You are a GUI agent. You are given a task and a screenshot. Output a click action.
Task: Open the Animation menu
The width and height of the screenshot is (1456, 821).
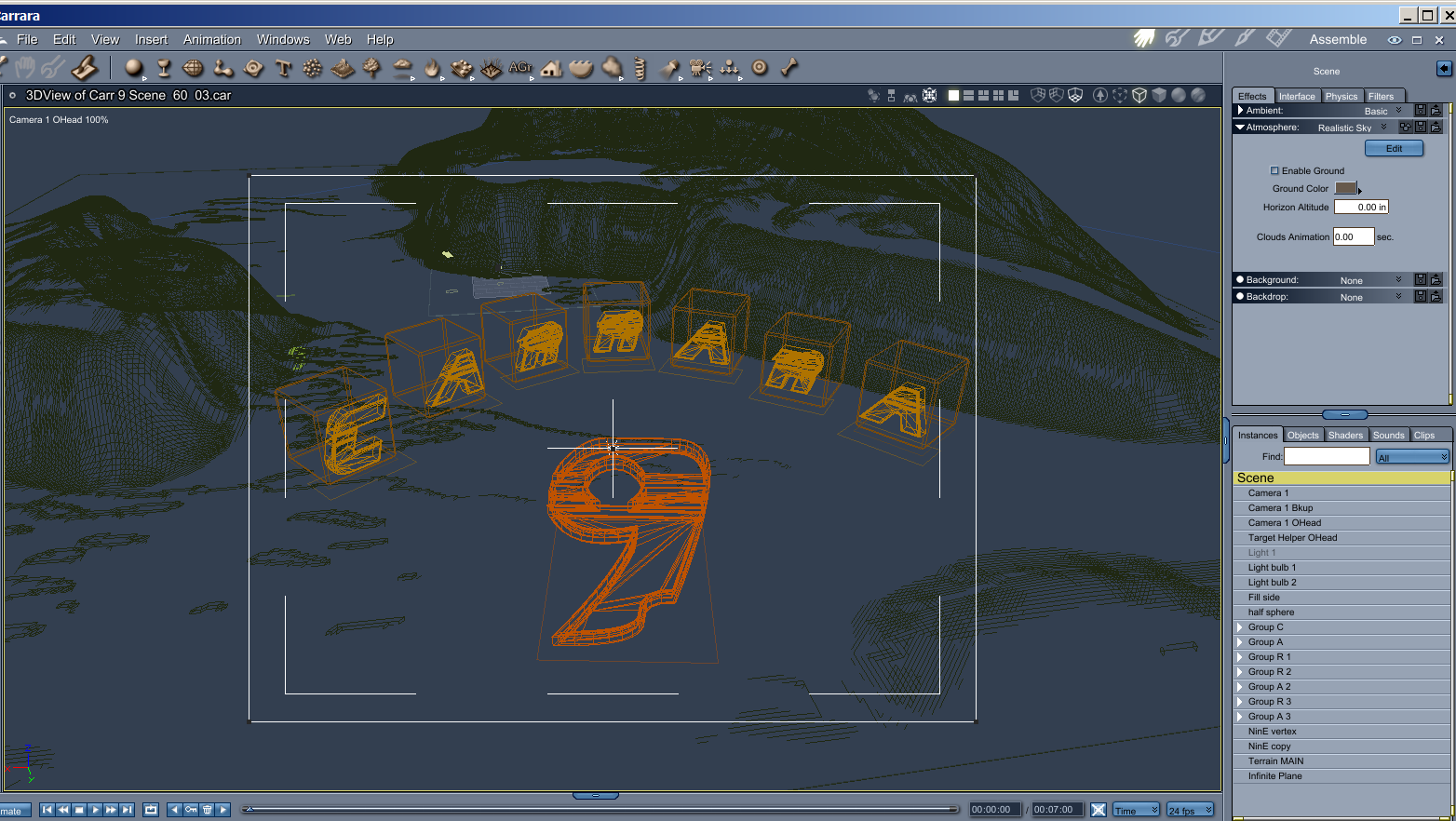coord(212,39)
